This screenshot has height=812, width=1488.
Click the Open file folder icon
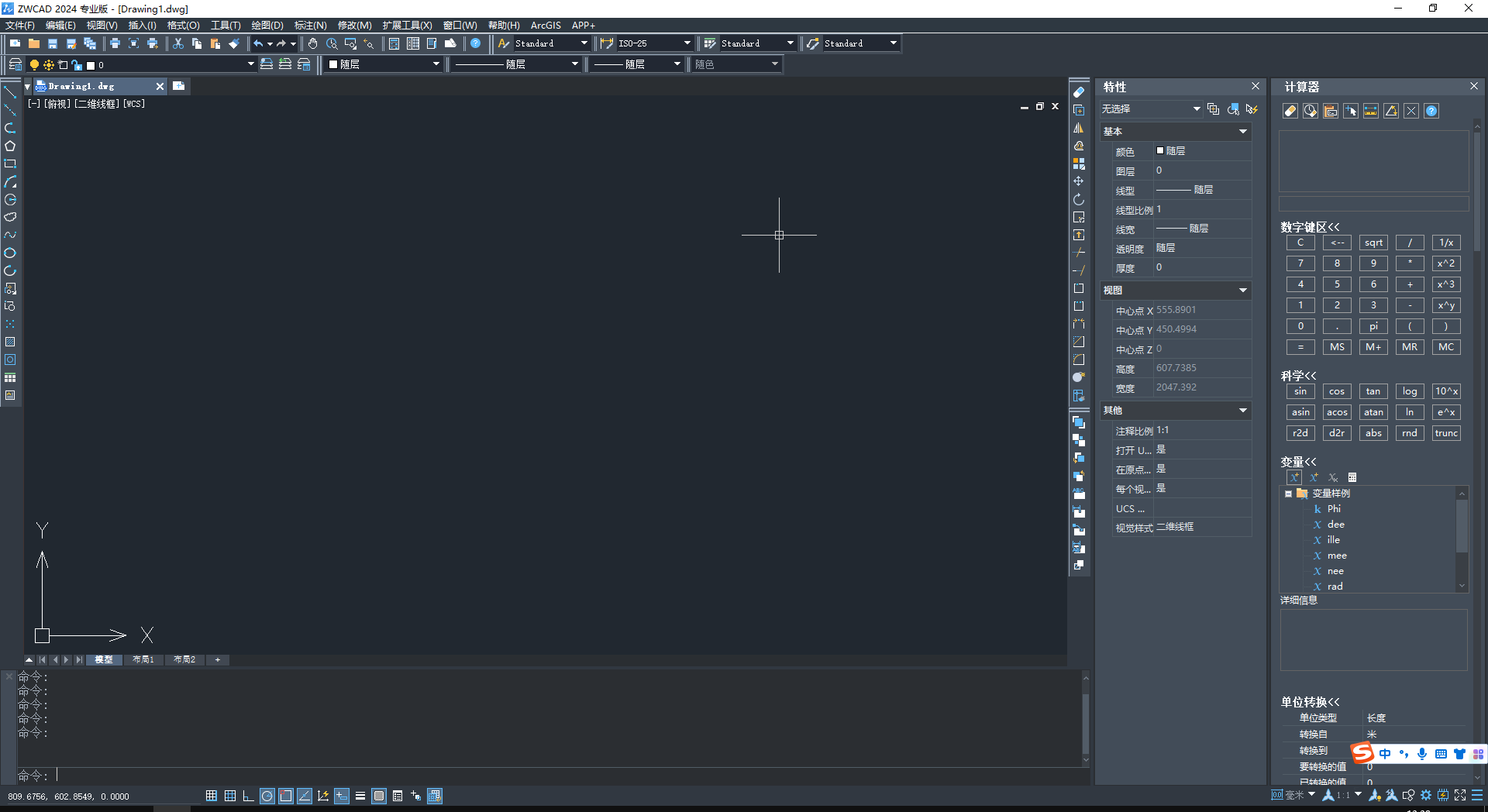[x=33, y=43]
